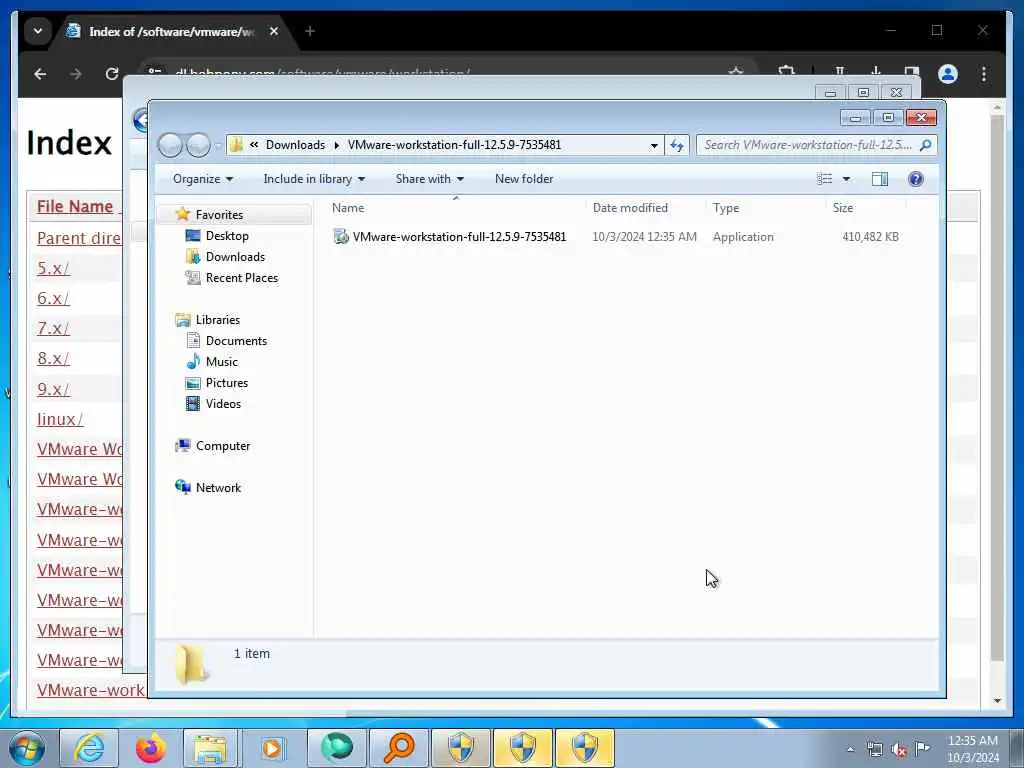1024x768 pixels.
Task: Open Include in library dropdown
Action: pos(314,179)
